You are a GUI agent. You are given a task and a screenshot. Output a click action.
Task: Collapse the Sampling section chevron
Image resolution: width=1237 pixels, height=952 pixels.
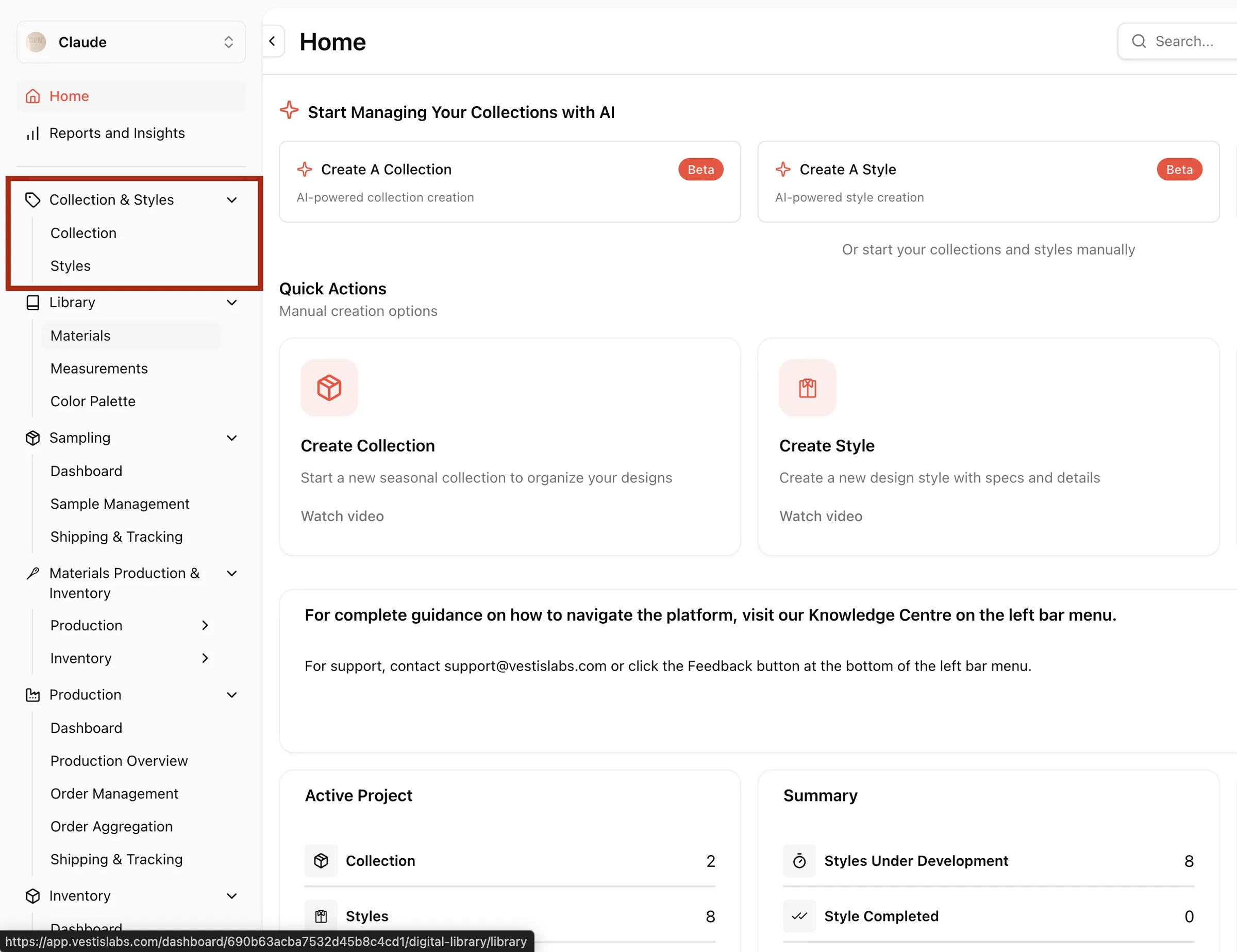point(231,438)
